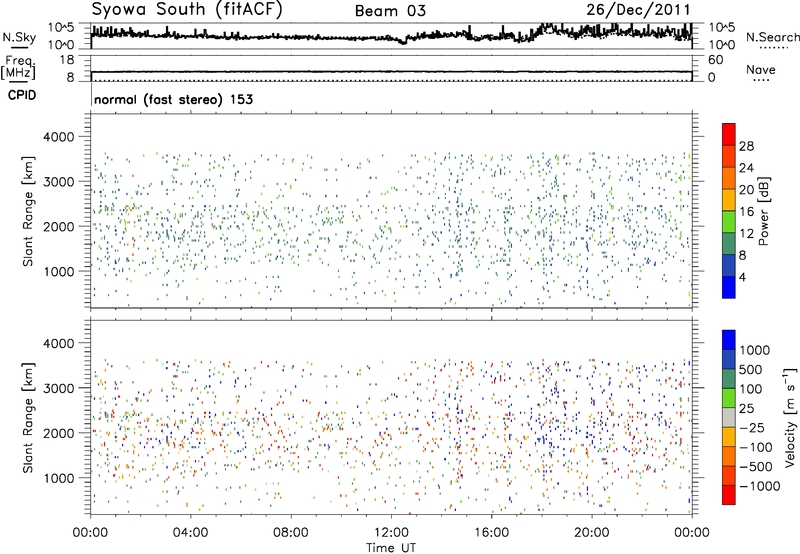Click the dotted line sample under 'N.Search'
Viewport: 800px width, 554px height.
click(x=773, y=48)
